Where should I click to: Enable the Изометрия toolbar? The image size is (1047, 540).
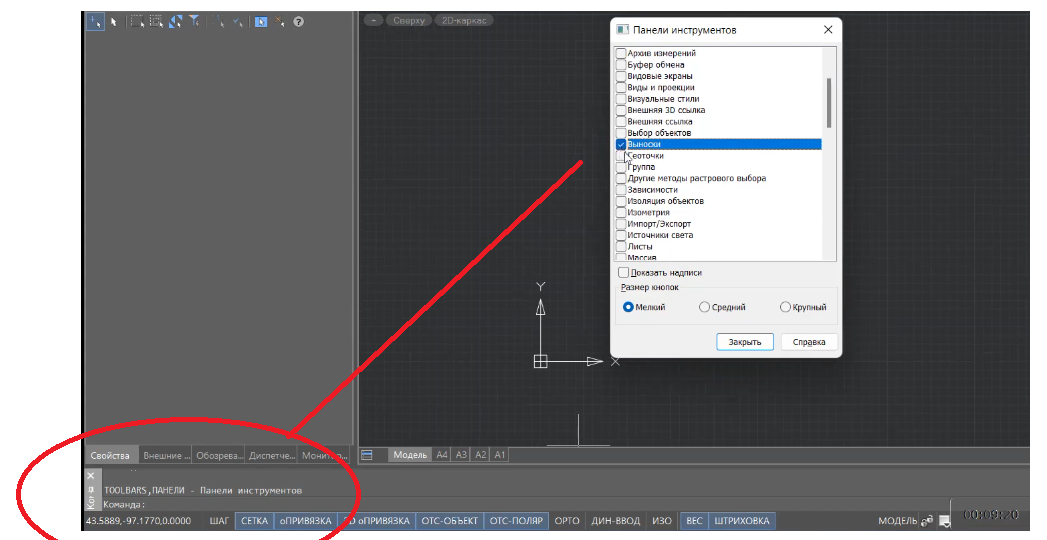tap(621, 212)
